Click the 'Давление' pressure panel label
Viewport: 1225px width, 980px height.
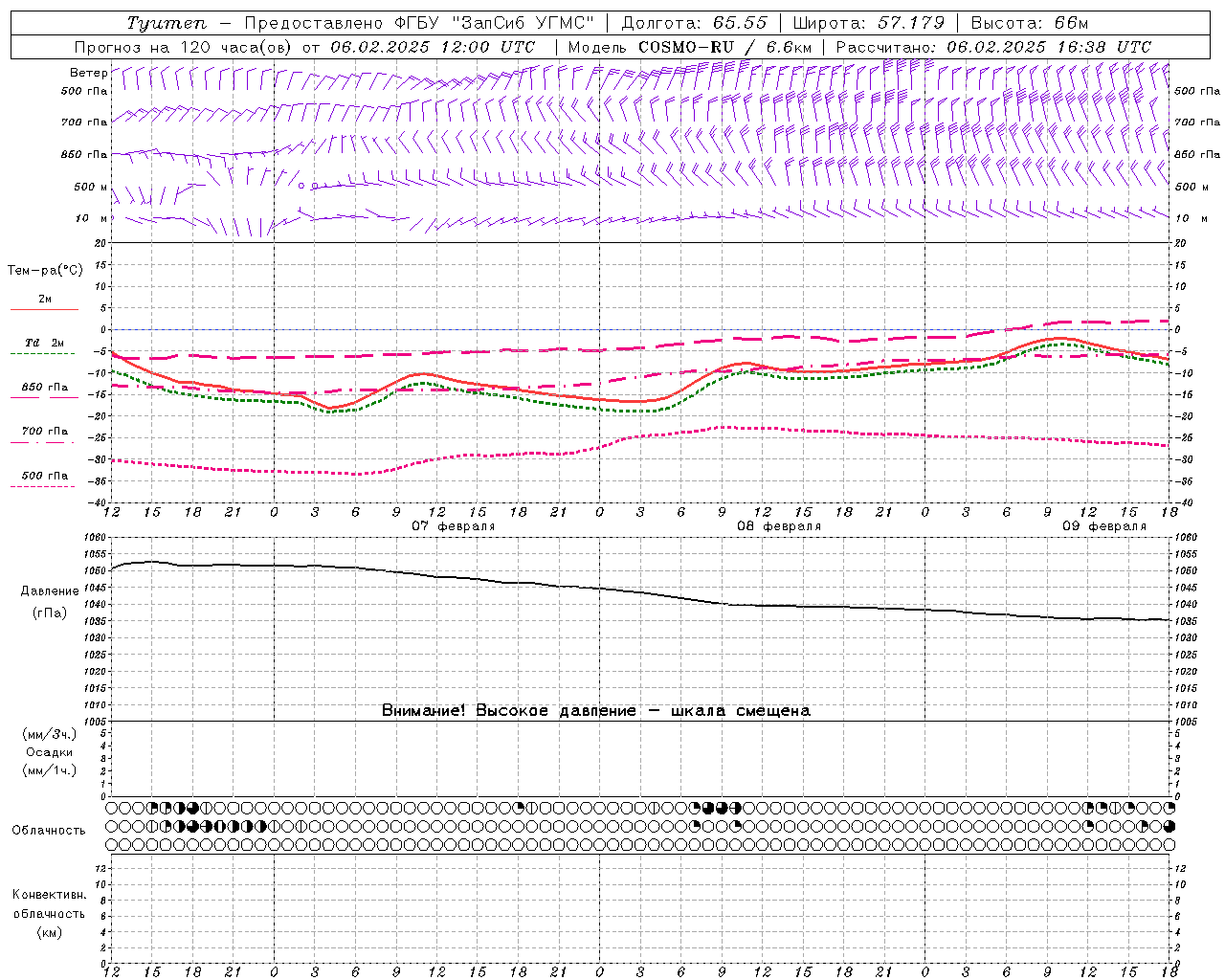click(x=50, y=591)
